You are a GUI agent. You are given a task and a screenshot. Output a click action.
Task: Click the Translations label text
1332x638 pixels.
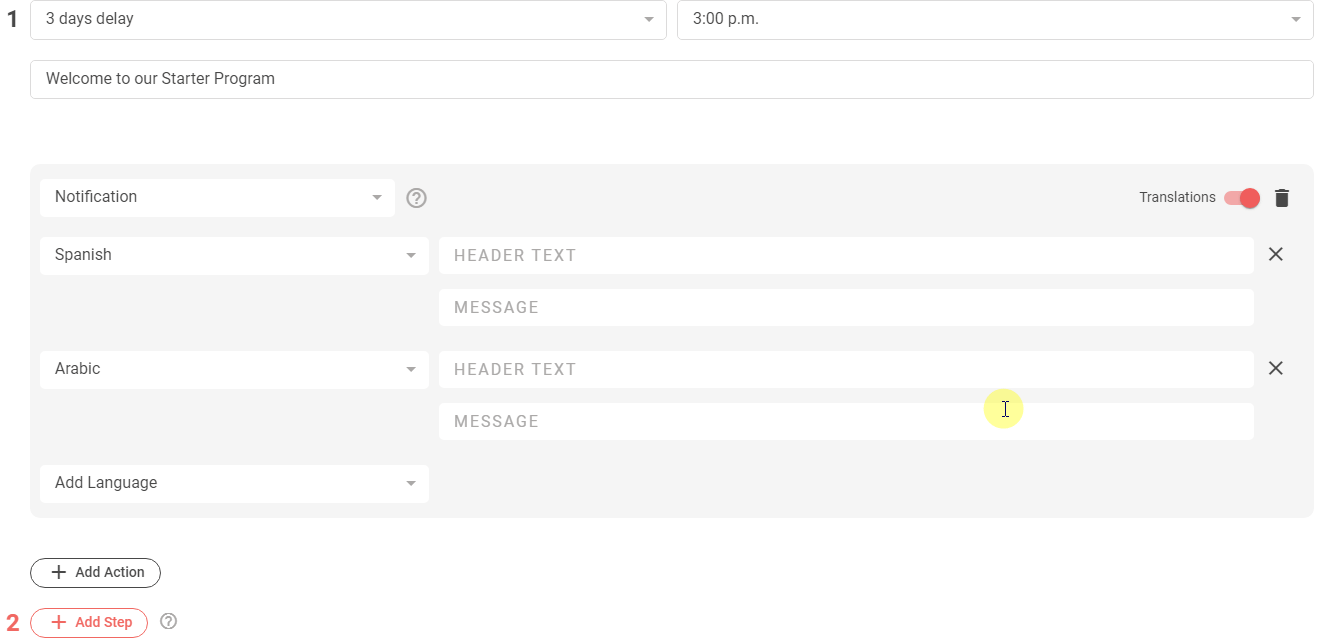tap(1176, 198)
